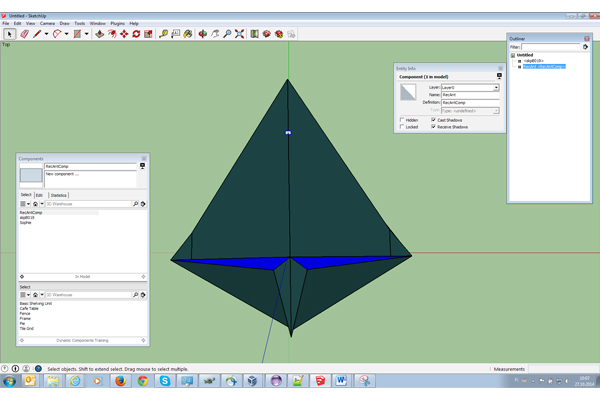This screenshot has width=600, height=400.
Task: Activate the Push/Pull tool
Action: coord(98,34)
